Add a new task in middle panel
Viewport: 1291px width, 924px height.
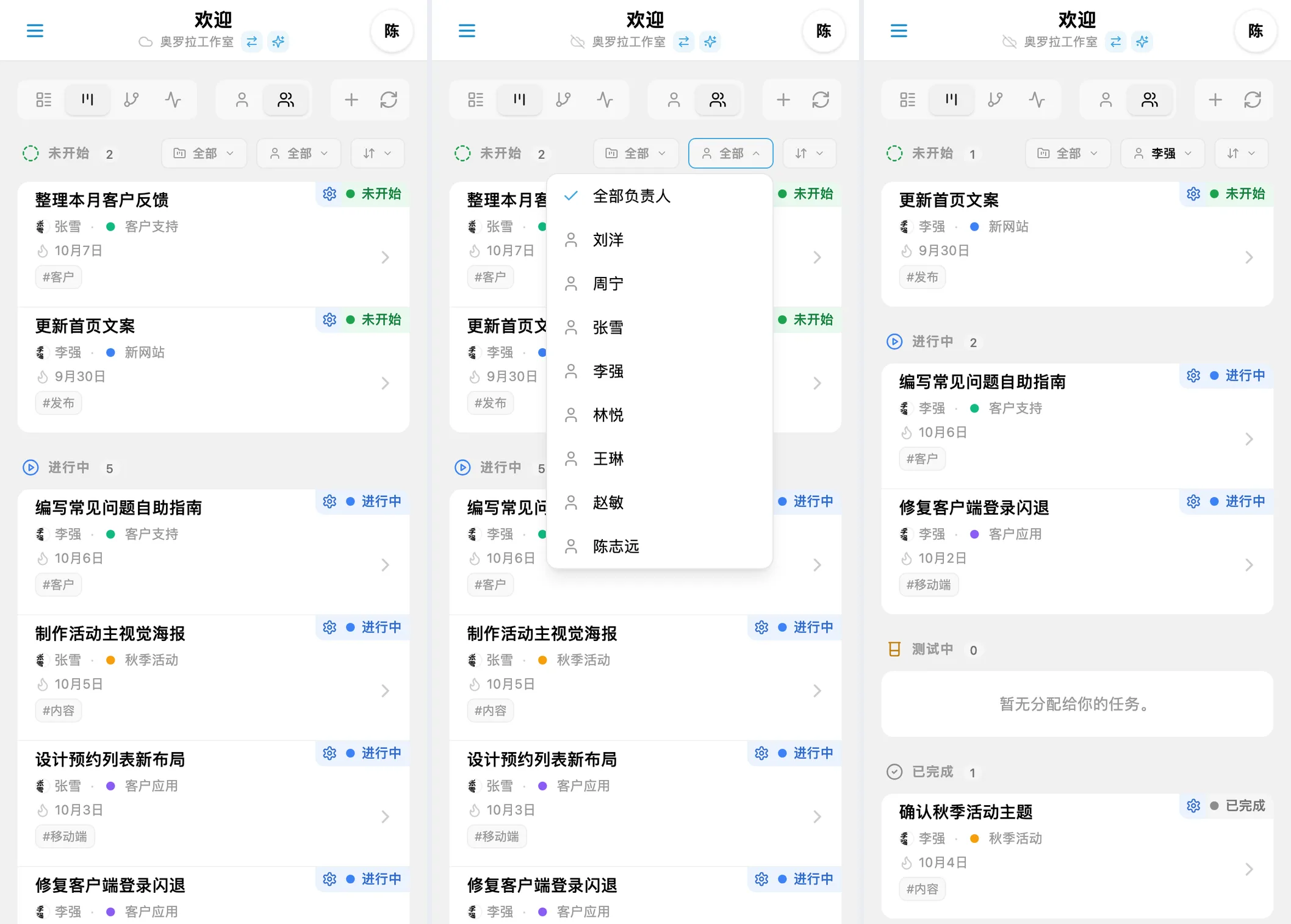pos(783,99)
